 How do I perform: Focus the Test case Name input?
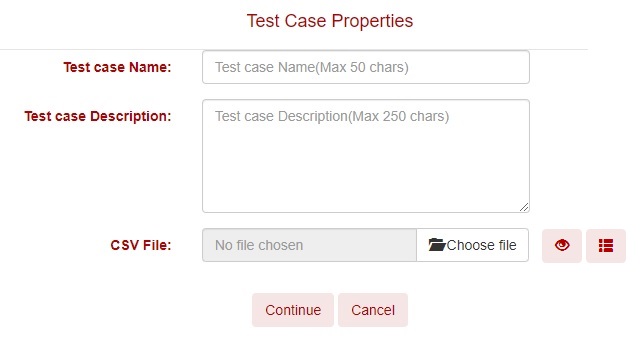[366, 67]
